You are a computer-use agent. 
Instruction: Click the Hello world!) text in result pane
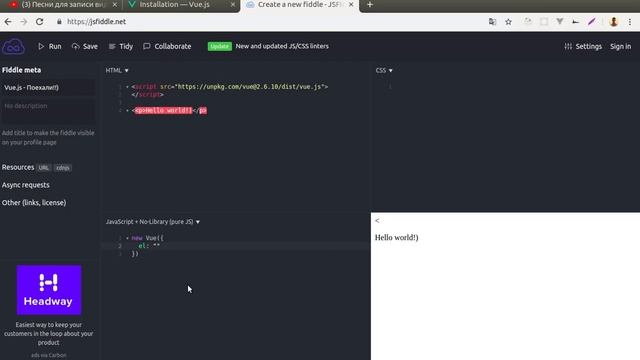397,238
